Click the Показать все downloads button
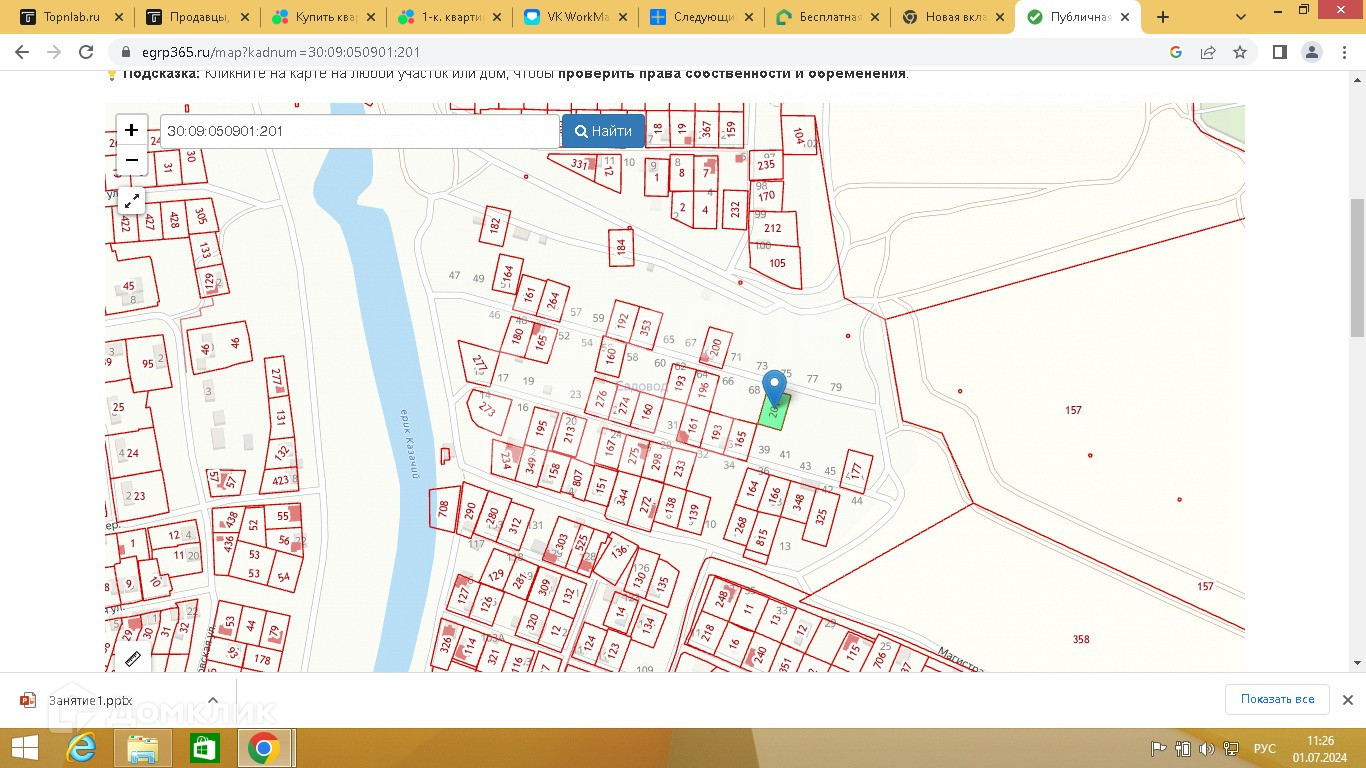This screenshot has height=768, width=1366. 1277,699
